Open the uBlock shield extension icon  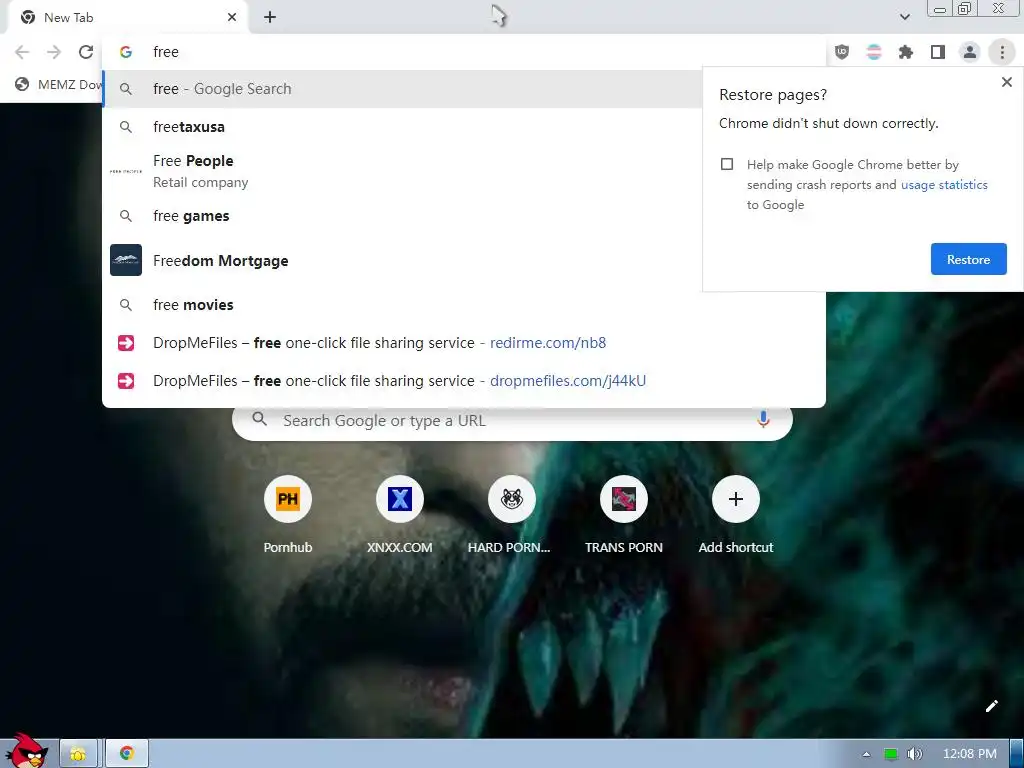click(x=842, y=52)
